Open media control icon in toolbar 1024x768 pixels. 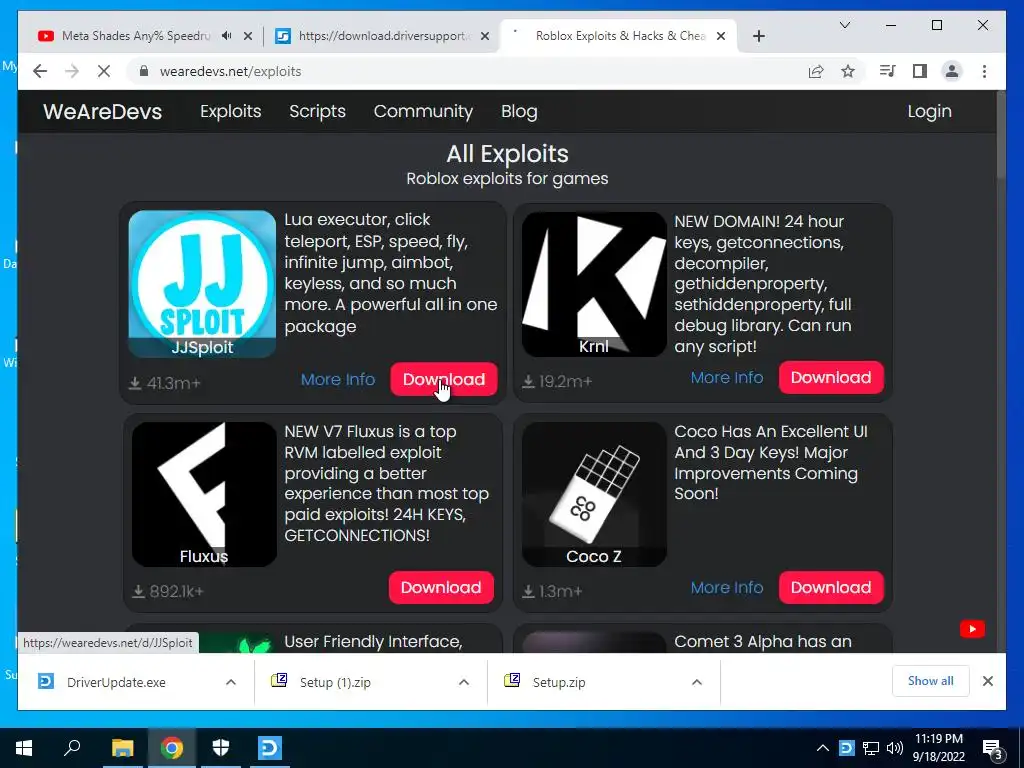(888, 71)
